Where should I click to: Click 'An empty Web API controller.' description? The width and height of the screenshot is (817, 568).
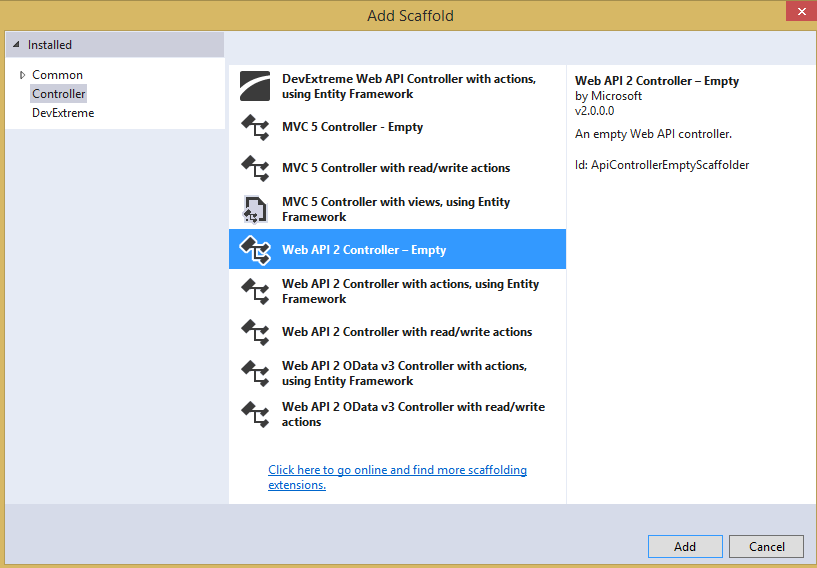click(653, 134)
